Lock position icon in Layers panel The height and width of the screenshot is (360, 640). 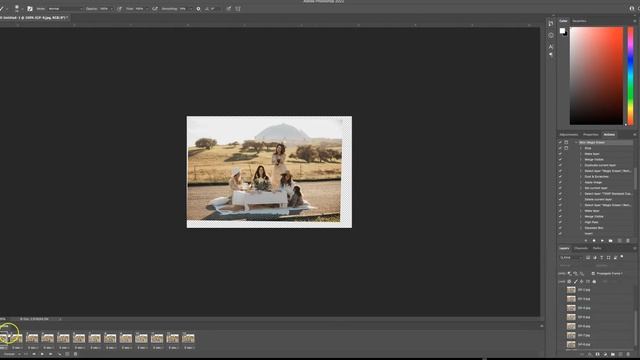582,282
